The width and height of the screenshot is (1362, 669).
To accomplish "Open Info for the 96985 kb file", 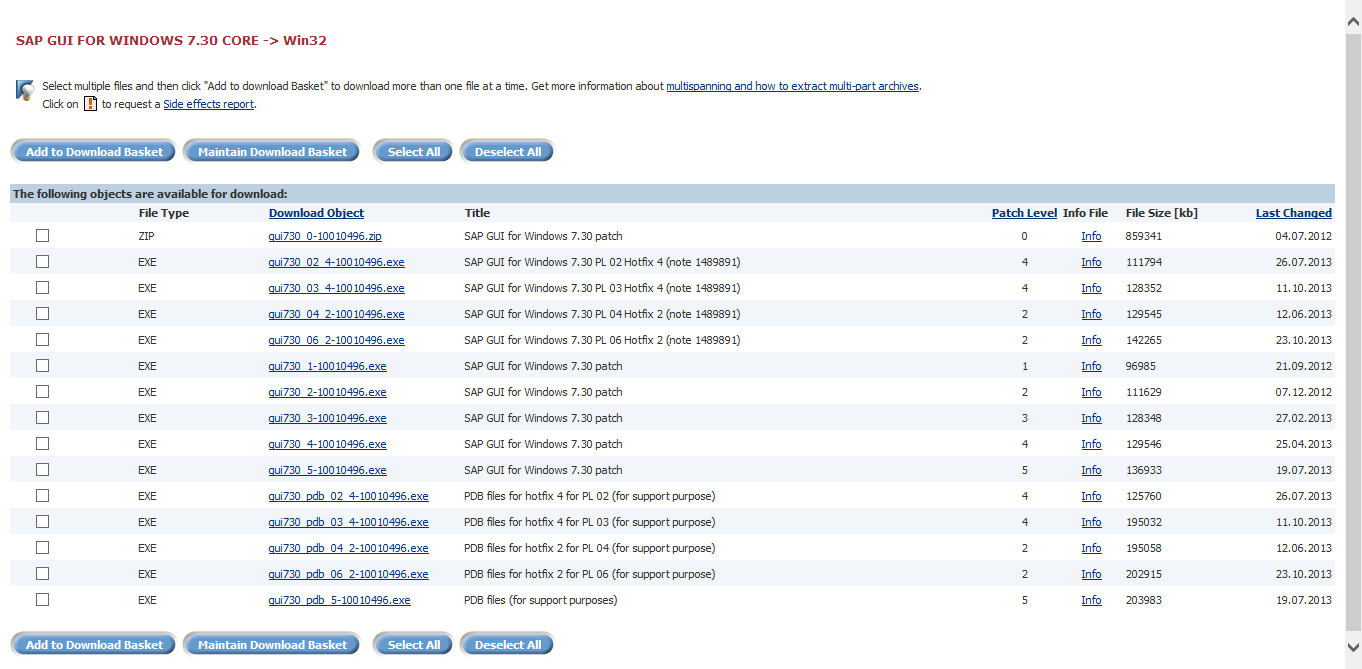I will click(x=1091, y=366).
